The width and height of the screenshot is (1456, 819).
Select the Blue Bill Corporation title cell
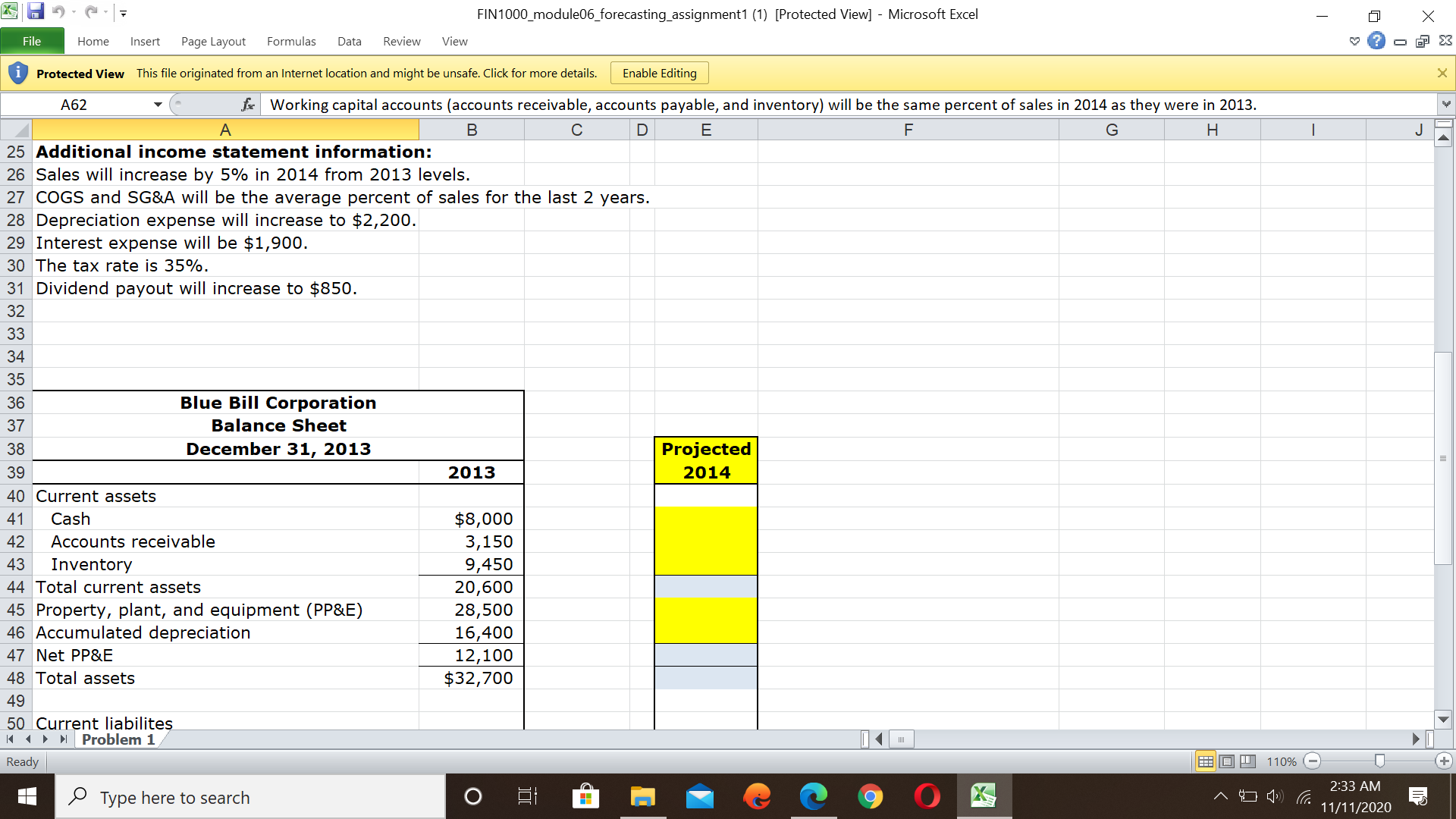278,403
